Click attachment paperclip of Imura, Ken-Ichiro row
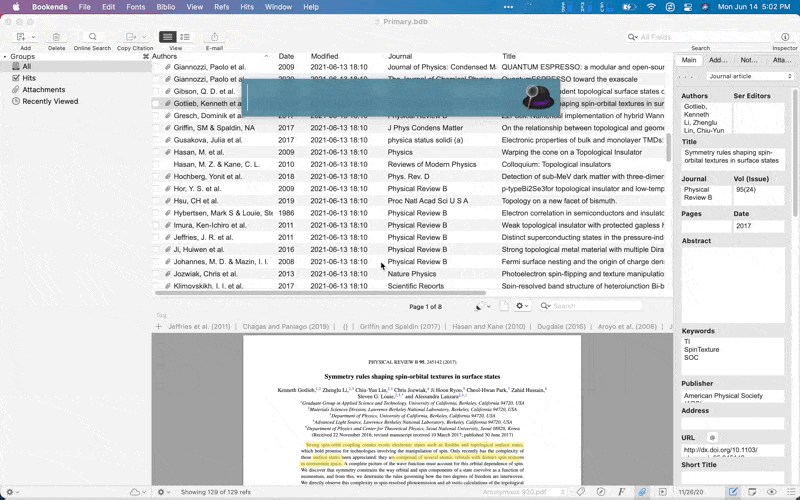 tap(167, 225)
